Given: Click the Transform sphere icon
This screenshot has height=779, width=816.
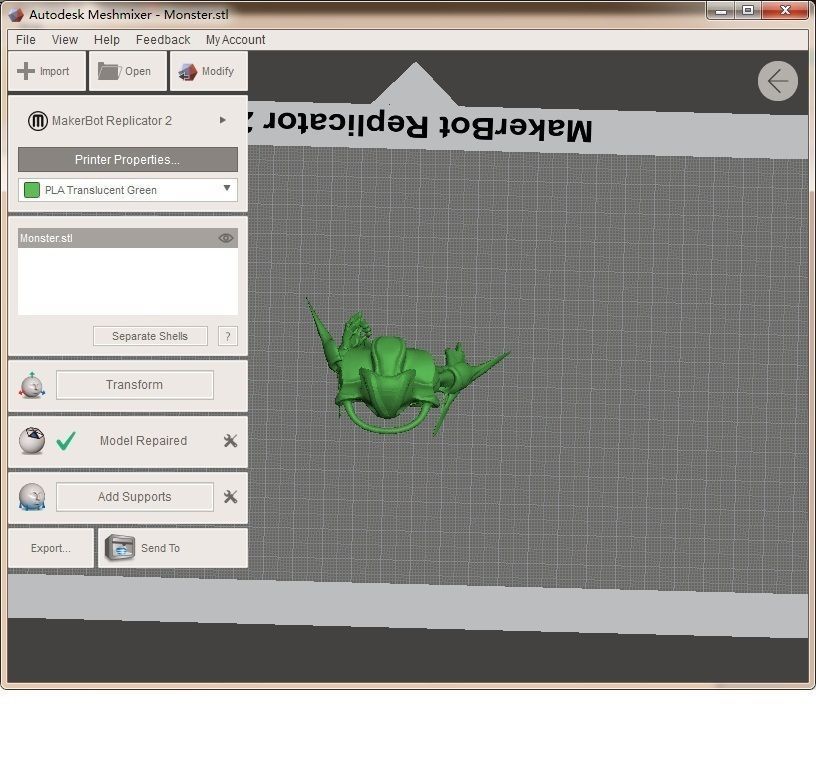Looking at the screenshot, I should coord(32,386).
